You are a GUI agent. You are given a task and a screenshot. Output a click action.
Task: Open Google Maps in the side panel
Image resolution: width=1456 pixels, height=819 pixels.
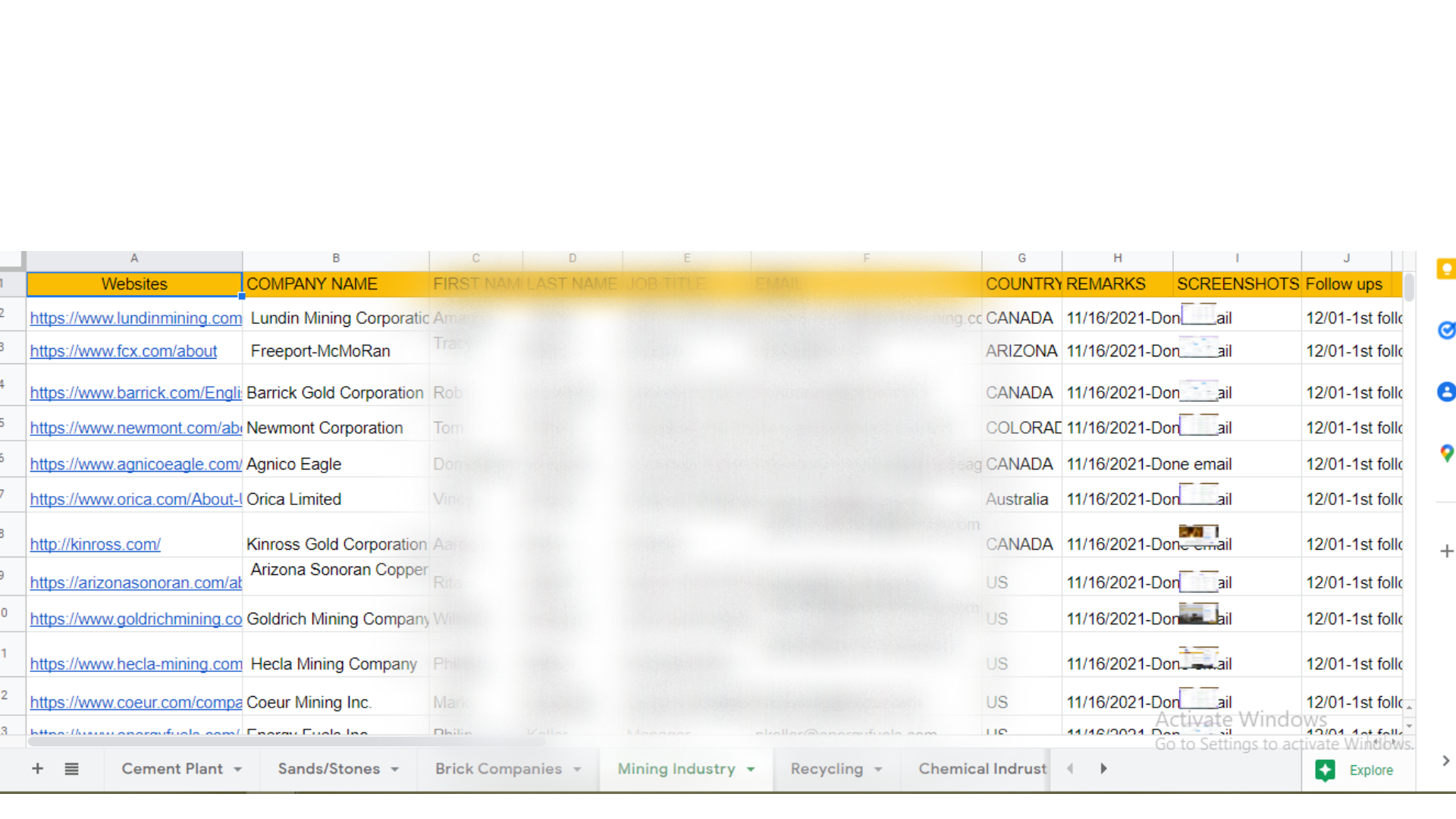click(1446, 453)
